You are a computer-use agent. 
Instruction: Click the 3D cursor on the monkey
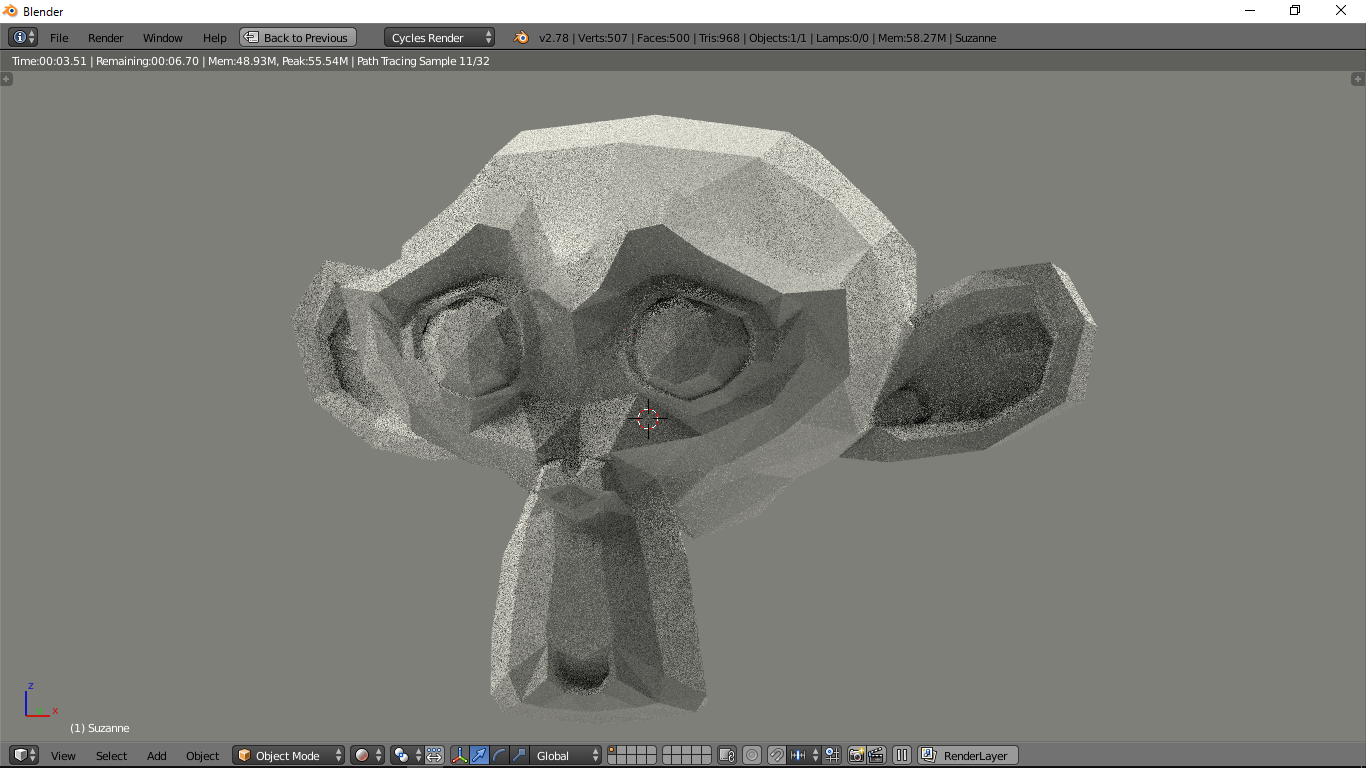(648, 418)
